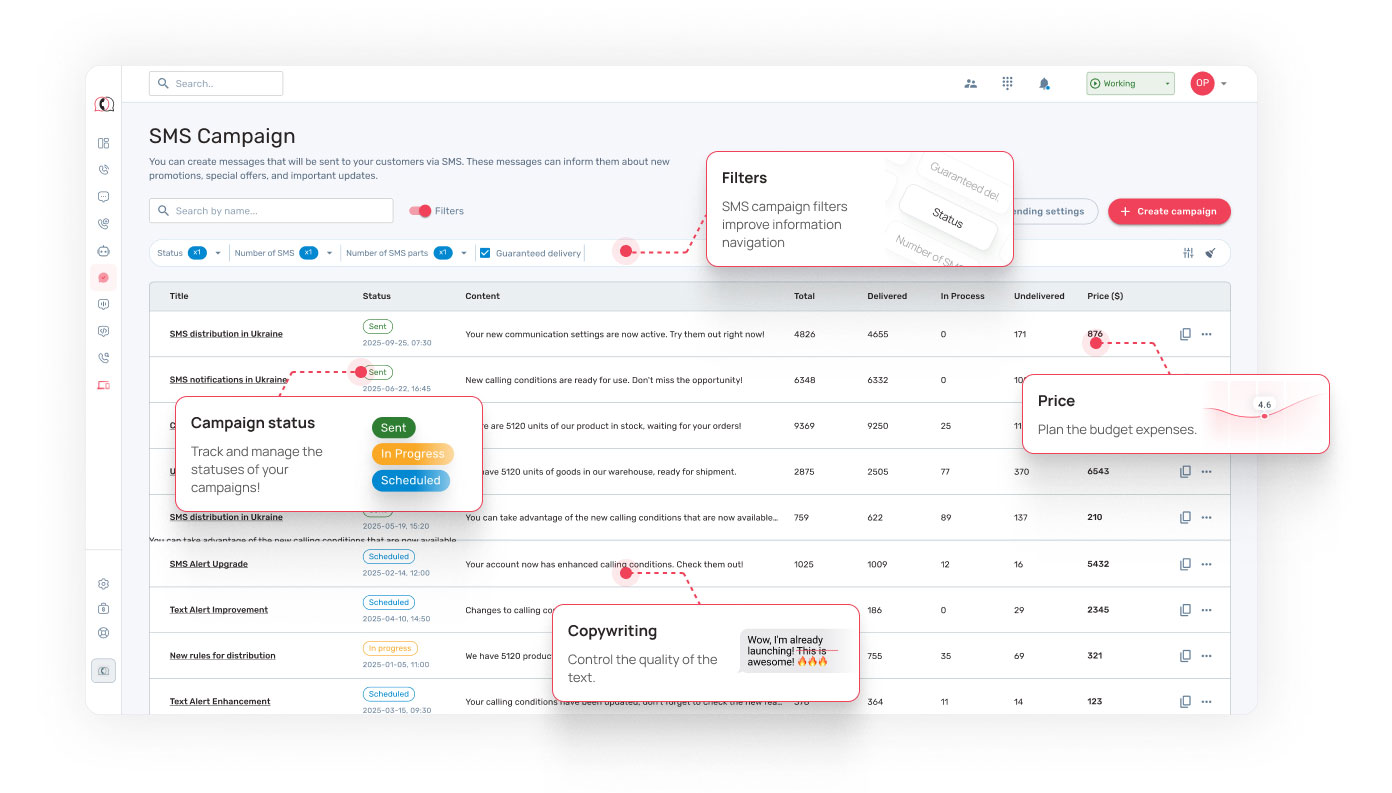Screen dimensions: 1392x793
Task: Copy the first SMS distribution in Ukraine row
Action: click(1185, 334)
